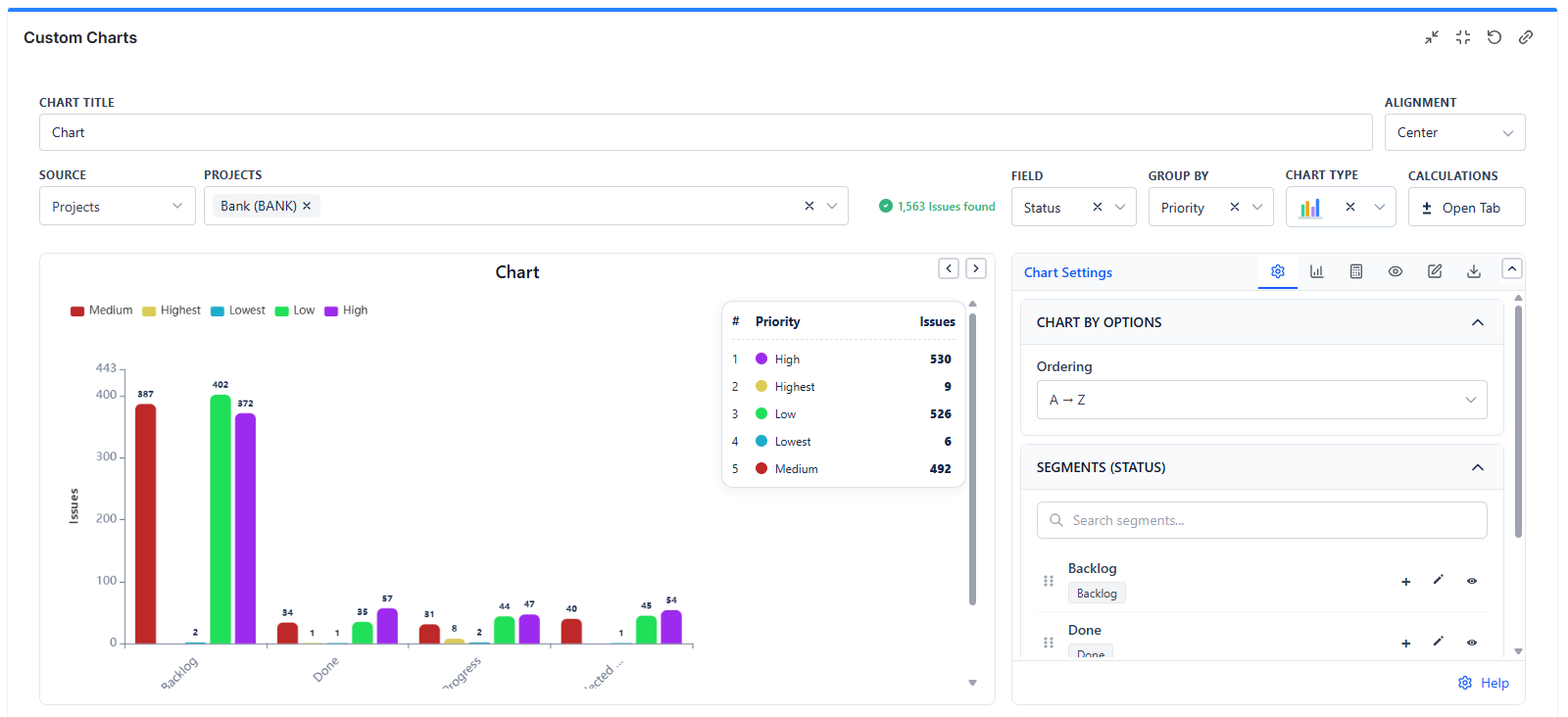
Task: Collapse Chart Settings panel with up chevron button
Action: 1512,268
